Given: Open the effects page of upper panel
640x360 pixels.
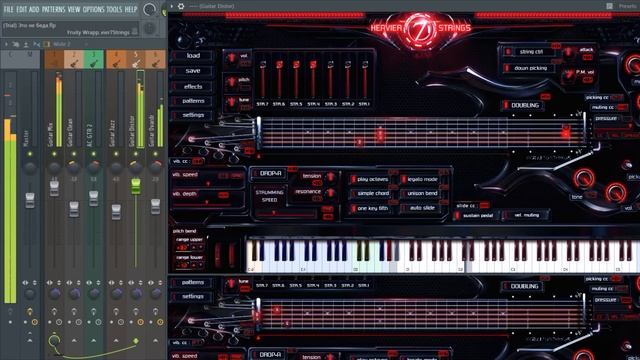Looking at the screenshot, I should (193, 86).
